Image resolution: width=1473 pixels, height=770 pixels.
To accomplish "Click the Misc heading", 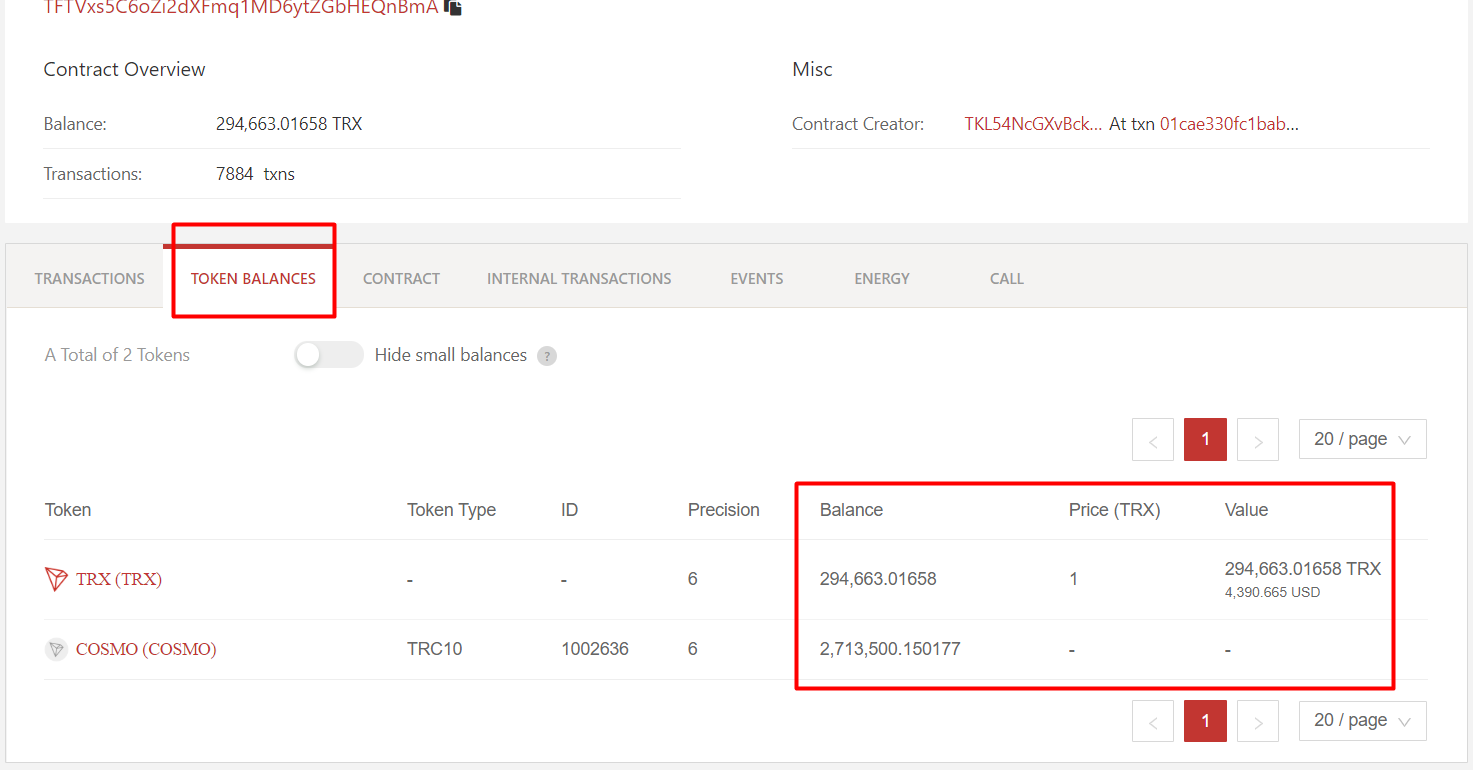I will point(812,69).
